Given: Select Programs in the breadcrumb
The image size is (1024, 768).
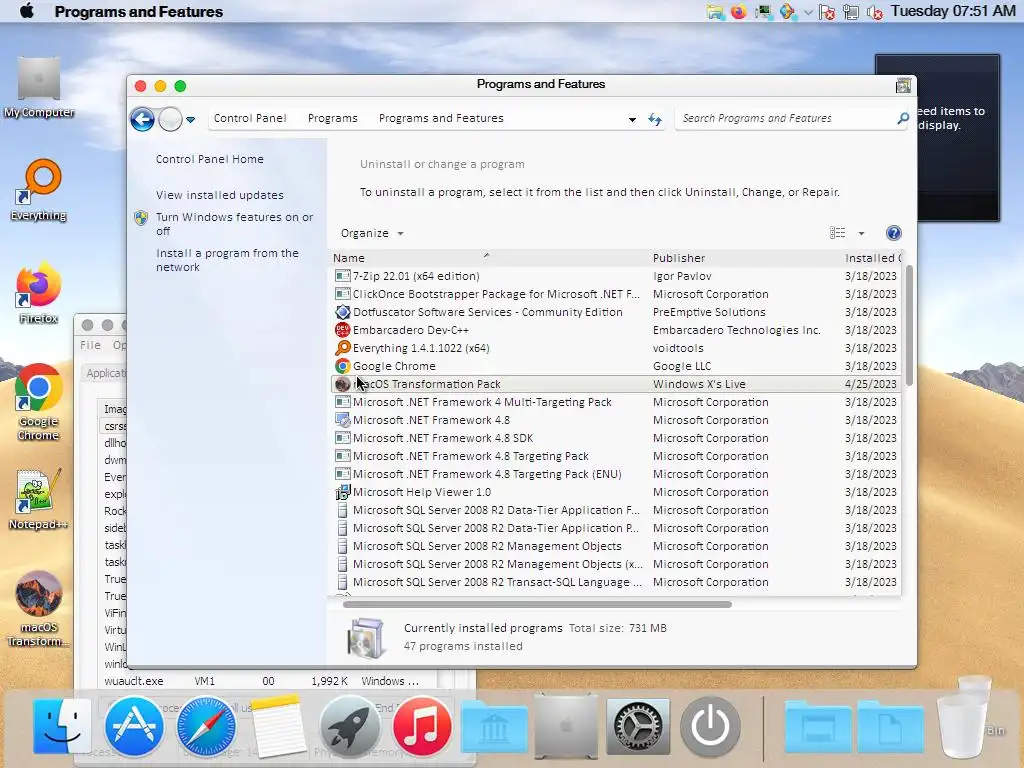Looking at the screenshot, I should (x=332, y=118).
